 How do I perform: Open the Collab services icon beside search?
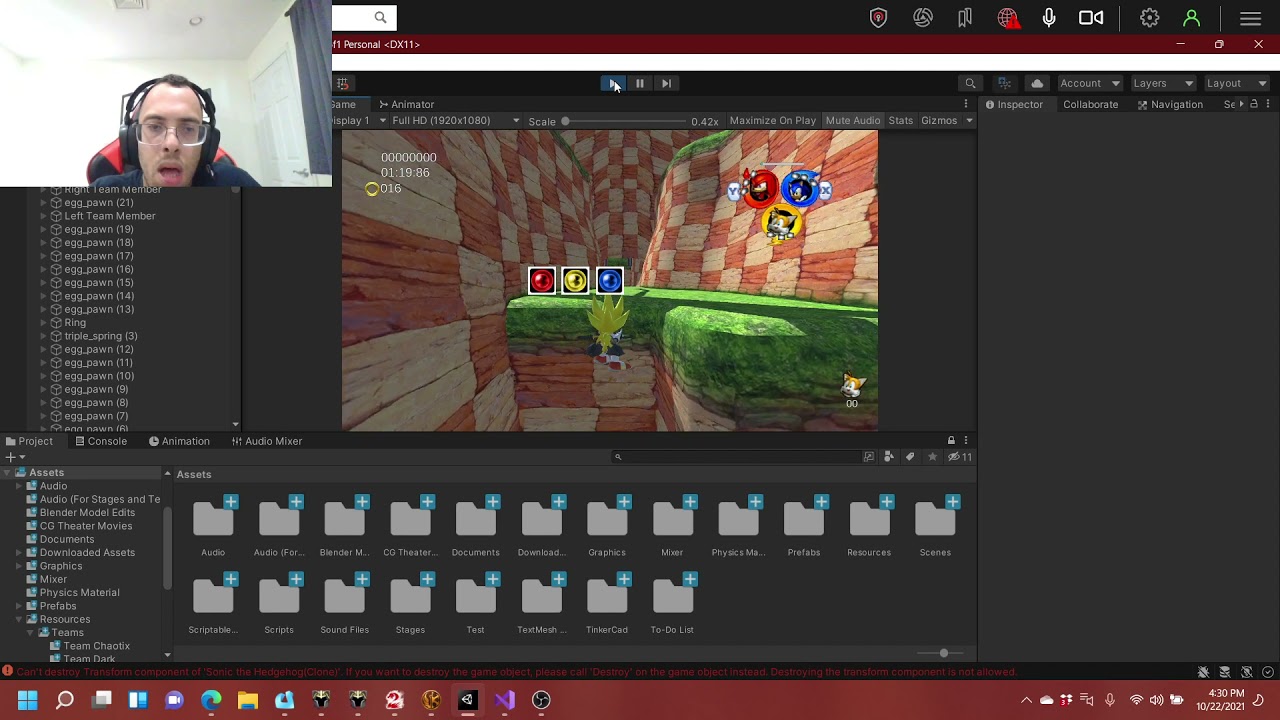(x=1004, y=83)
